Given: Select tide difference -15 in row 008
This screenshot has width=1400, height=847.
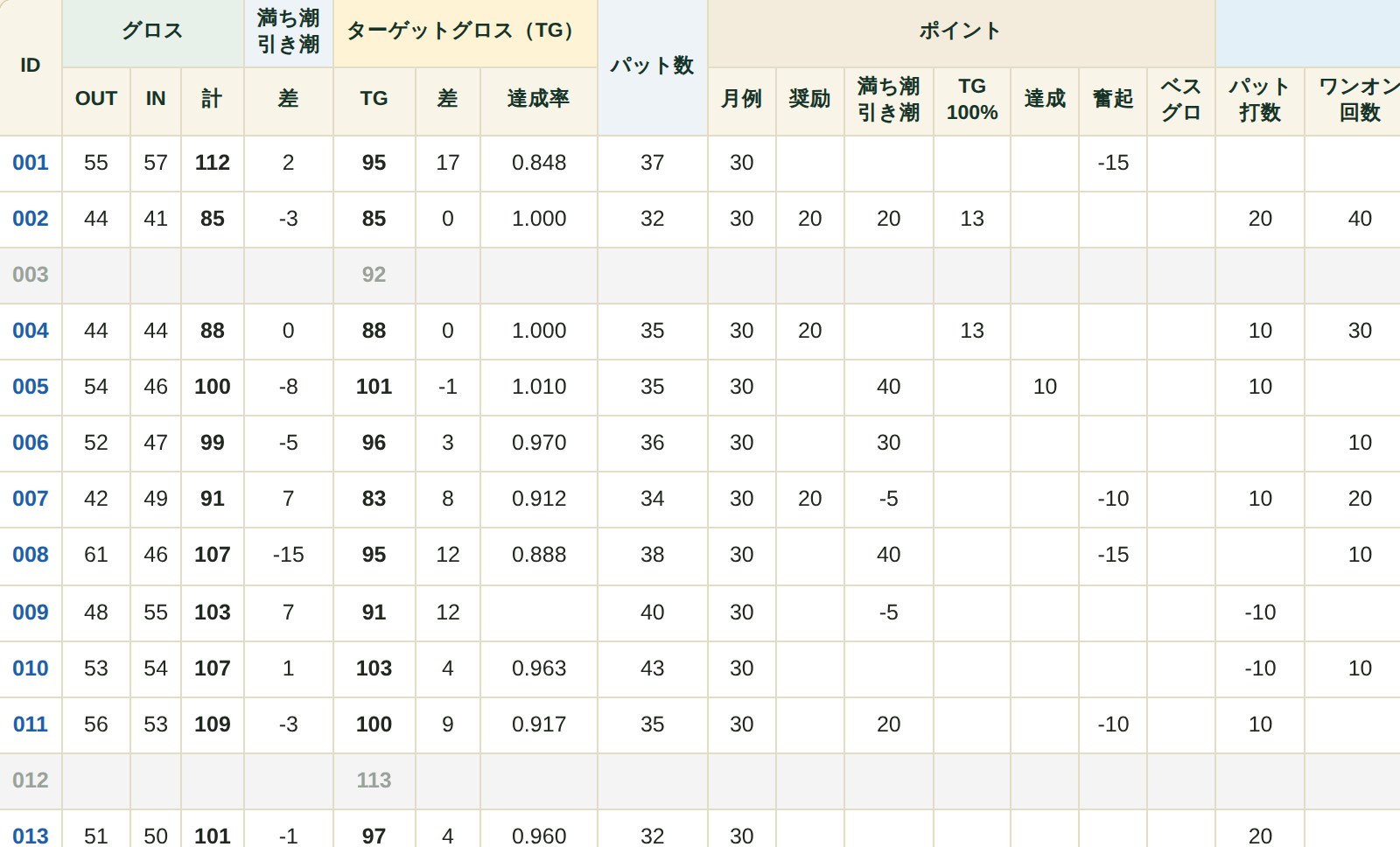Looking at the screenshot, I should [289, 555].
